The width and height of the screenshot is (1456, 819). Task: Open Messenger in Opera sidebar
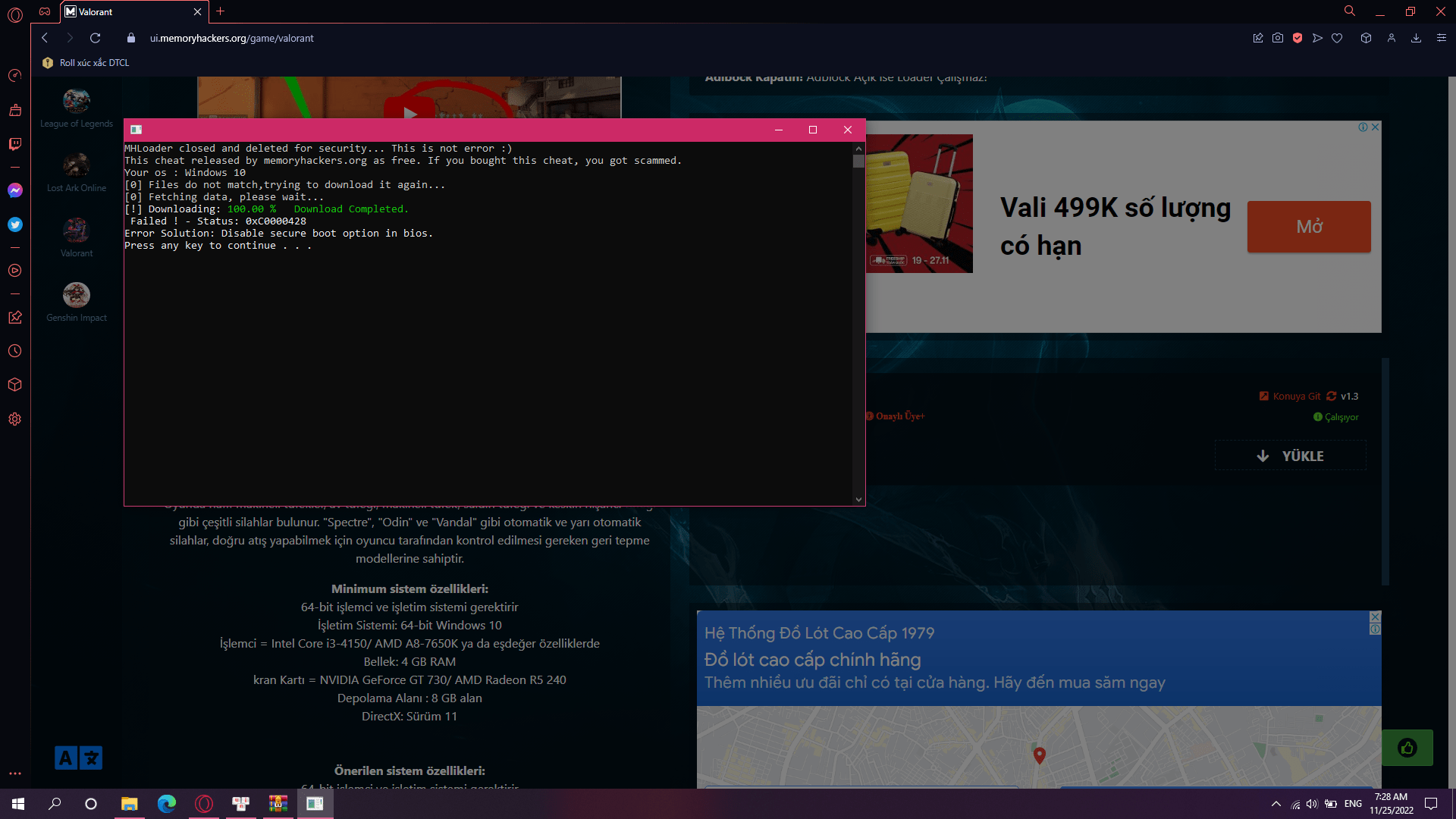[x=15, y=190]
